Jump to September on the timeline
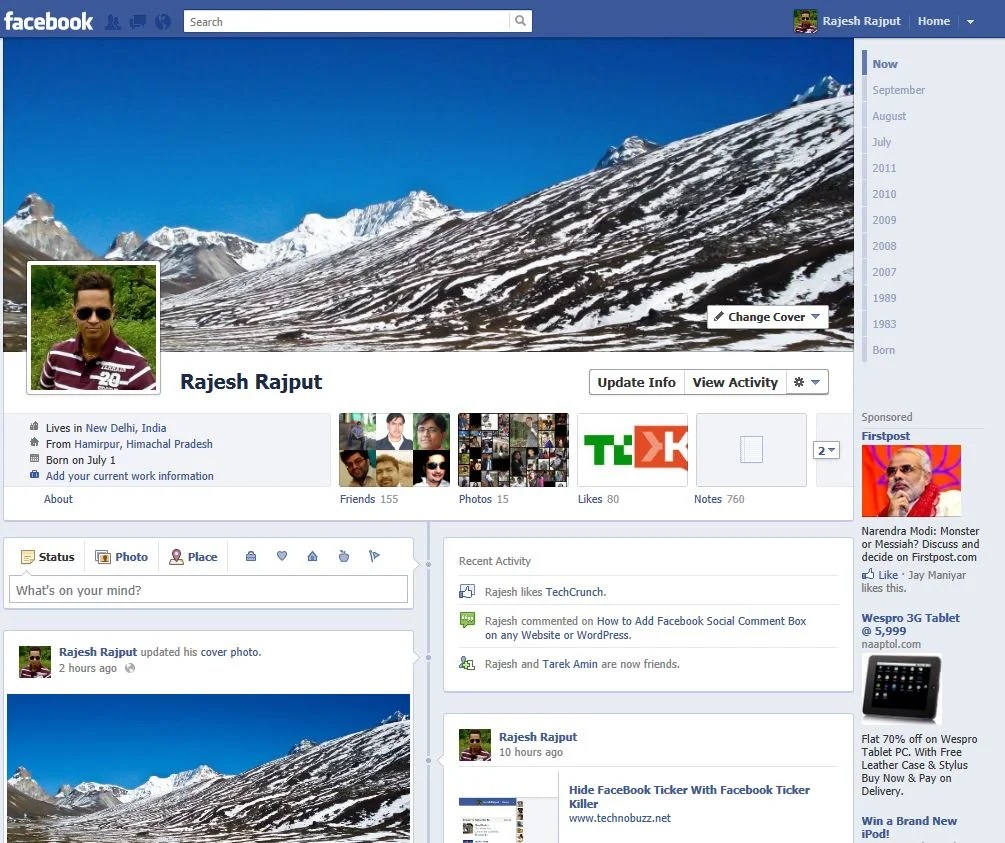The height and width of the screenshot is (843, 1005). coord(899,90)
